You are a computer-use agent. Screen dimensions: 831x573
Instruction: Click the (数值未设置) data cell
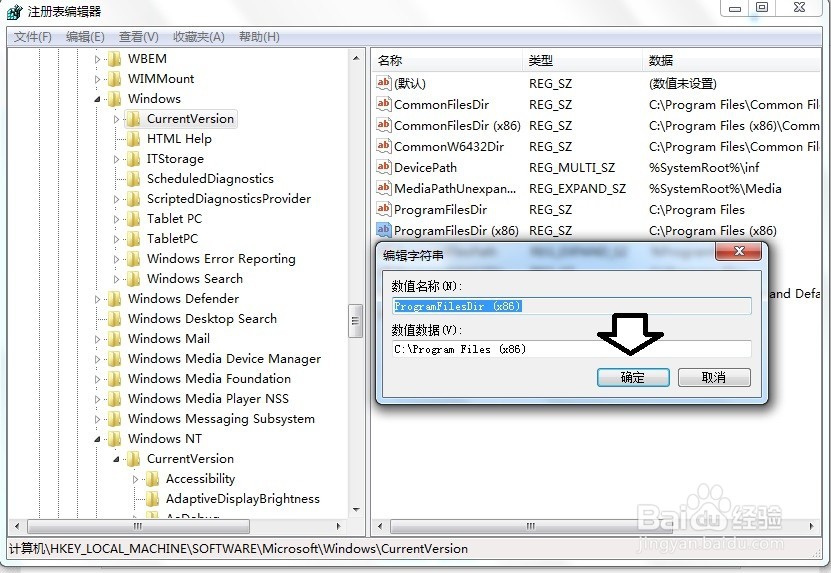click(x=683, y=84)
